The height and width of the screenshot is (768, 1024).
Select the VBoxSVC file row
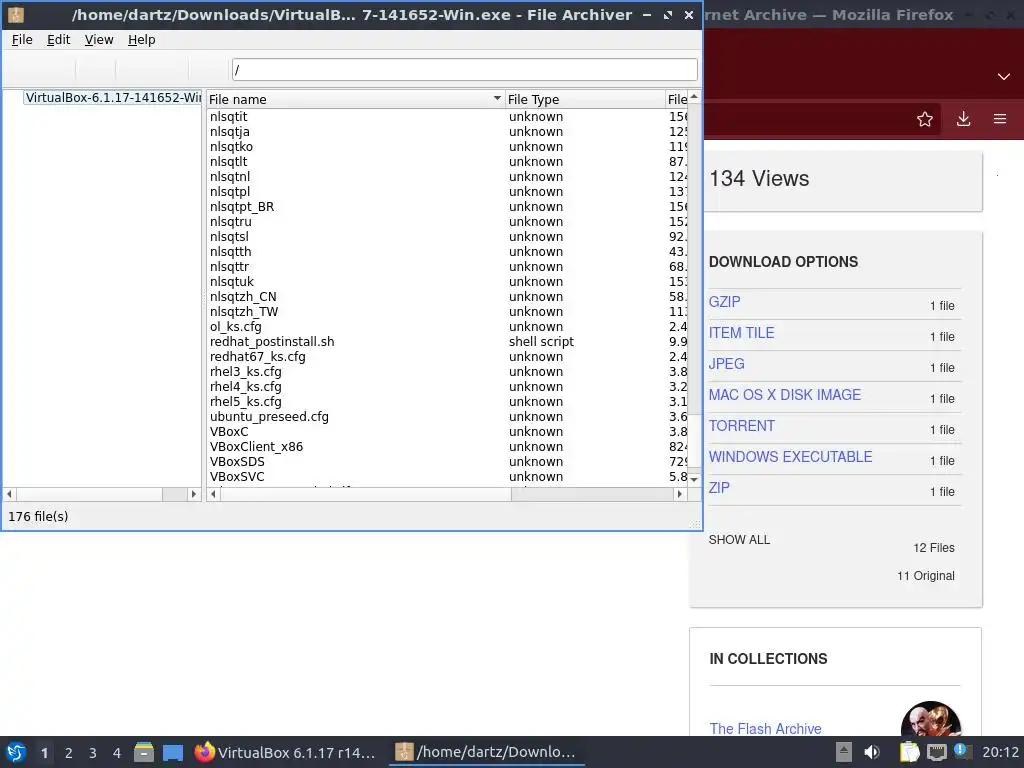(x=447, y=477)
